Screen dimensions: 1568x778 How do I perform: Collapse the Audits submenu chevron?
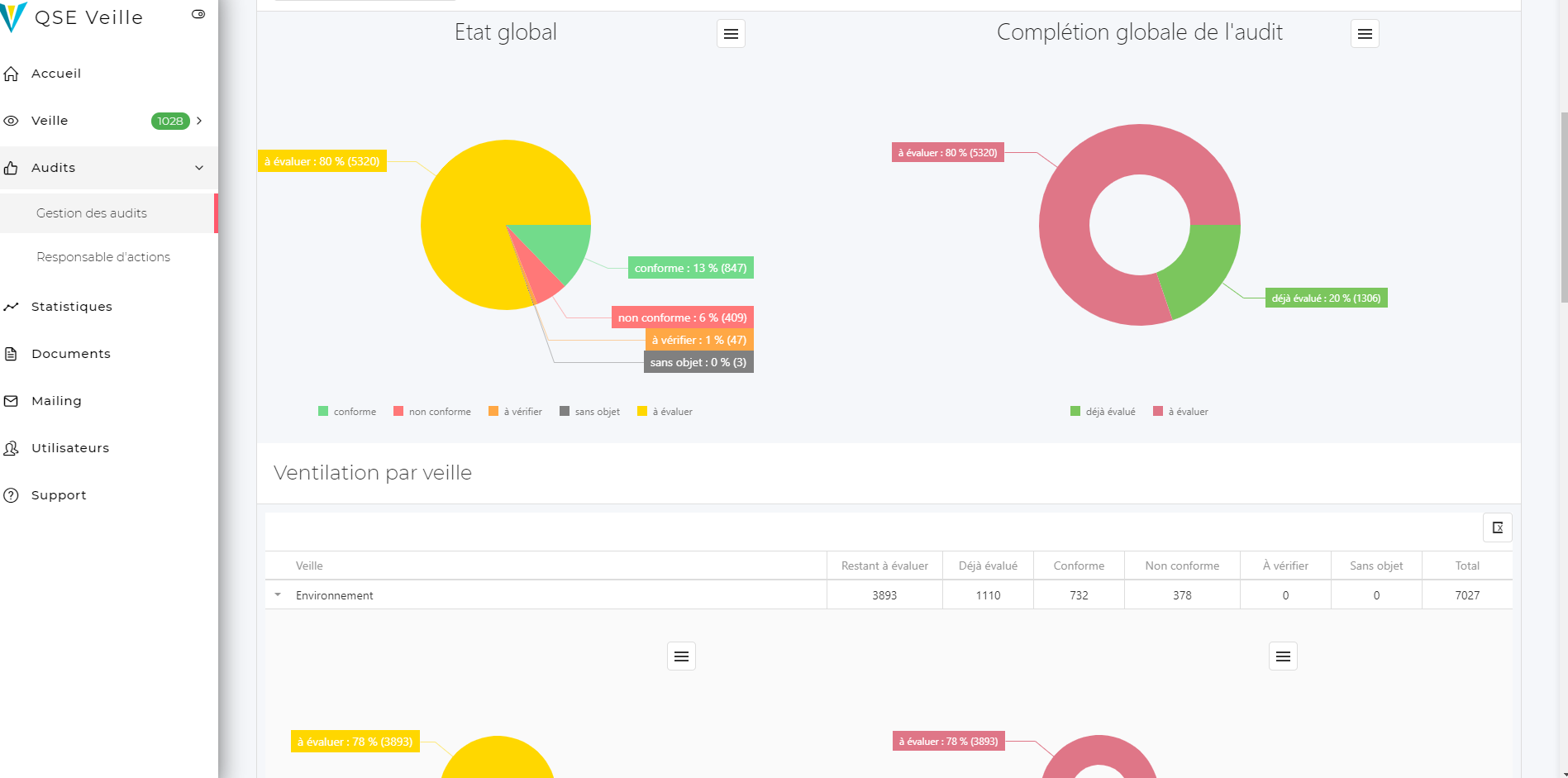click(199, 168)
